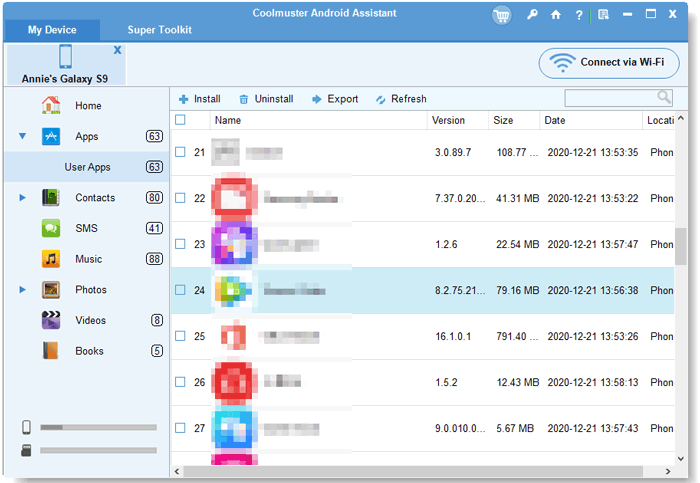Viewport: 700px width, 483px height.
Task: Click the Connect via Wi-Fi button
Action: tap(609, 63)
